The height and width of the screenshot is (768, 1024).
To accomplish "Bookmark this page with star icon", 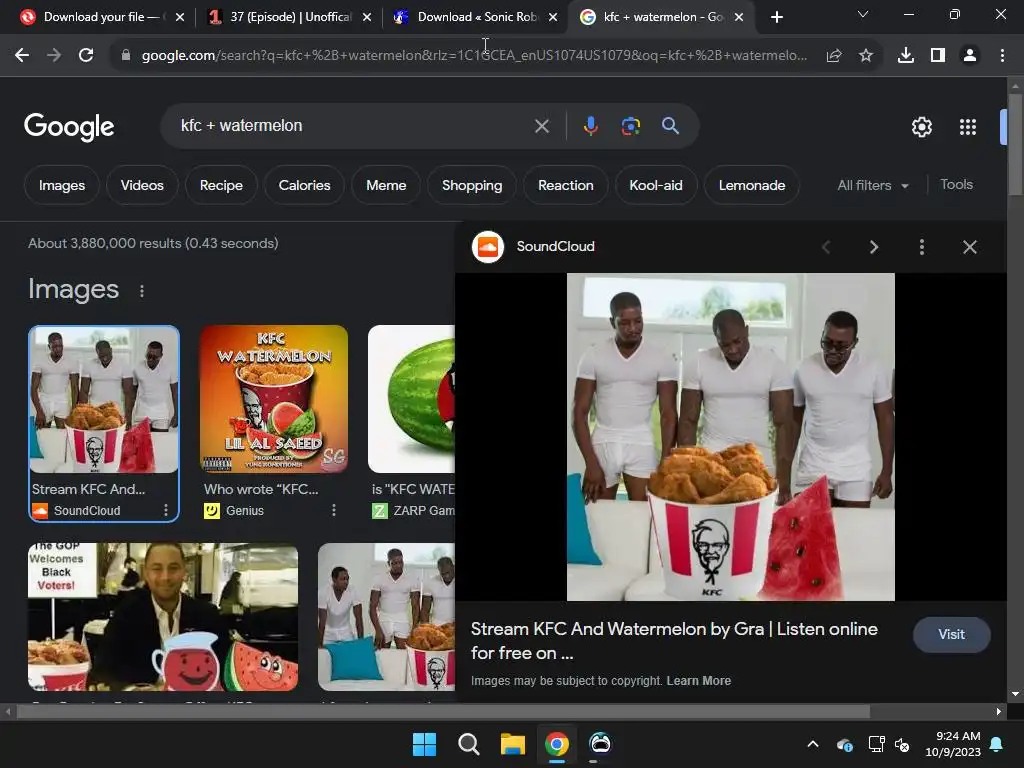I will coord(866,56).
